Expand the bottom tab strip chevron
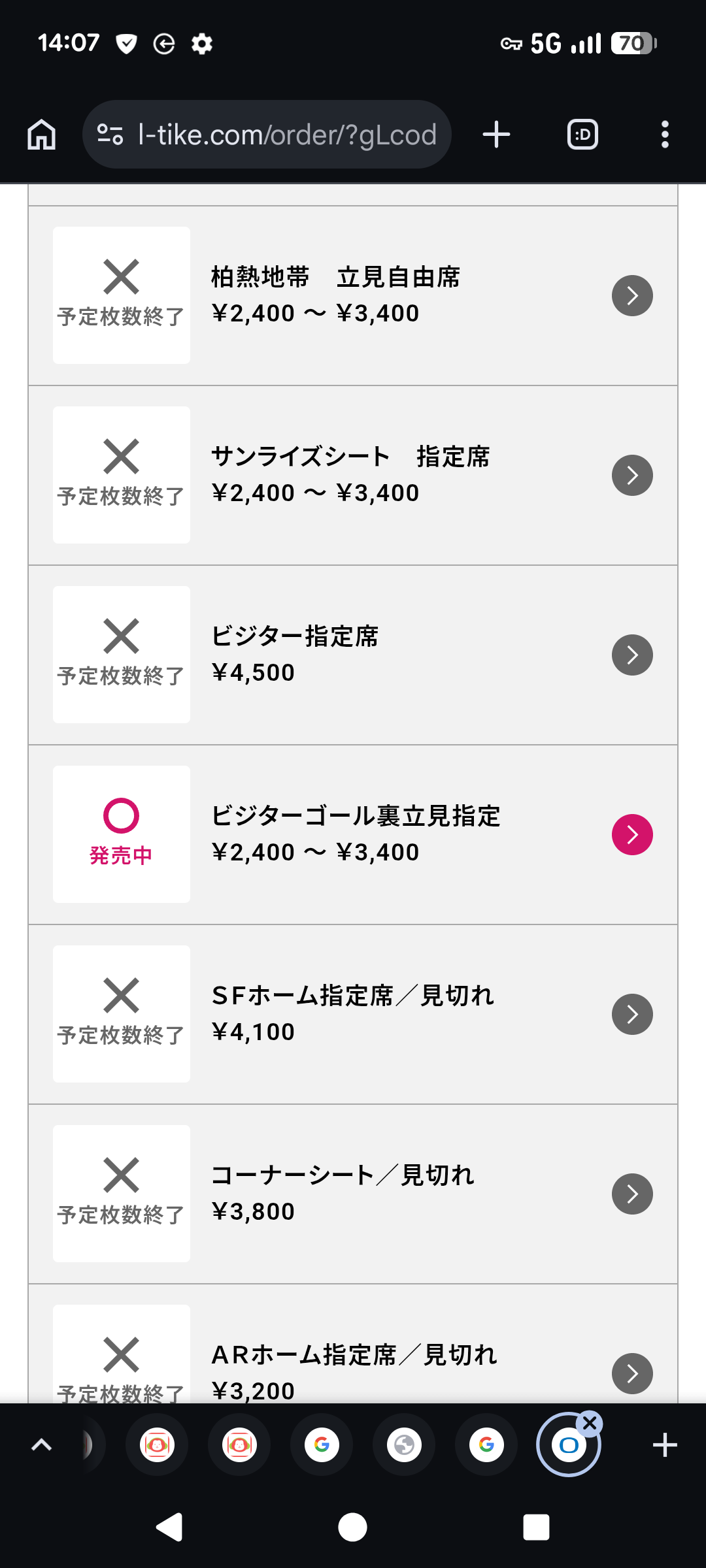The image size is (706, 1568). [x=42, y=1445]
